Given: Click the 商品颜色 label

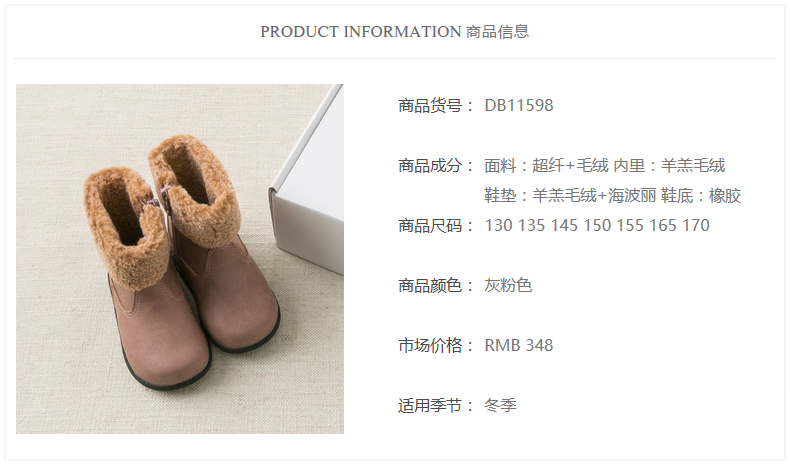Looking at the screenshot, I should (430, 285).
